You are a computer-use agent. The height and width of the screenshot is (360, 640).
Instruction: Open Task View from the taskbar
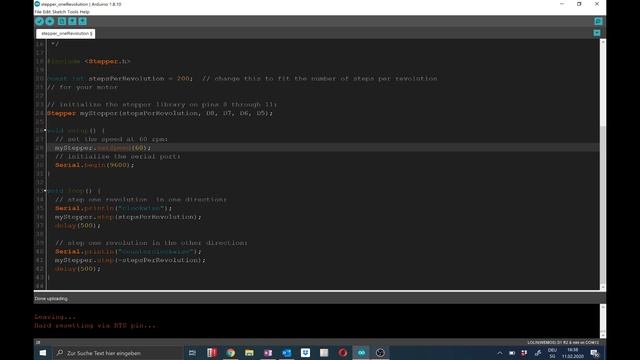click(x=192, y=353)
